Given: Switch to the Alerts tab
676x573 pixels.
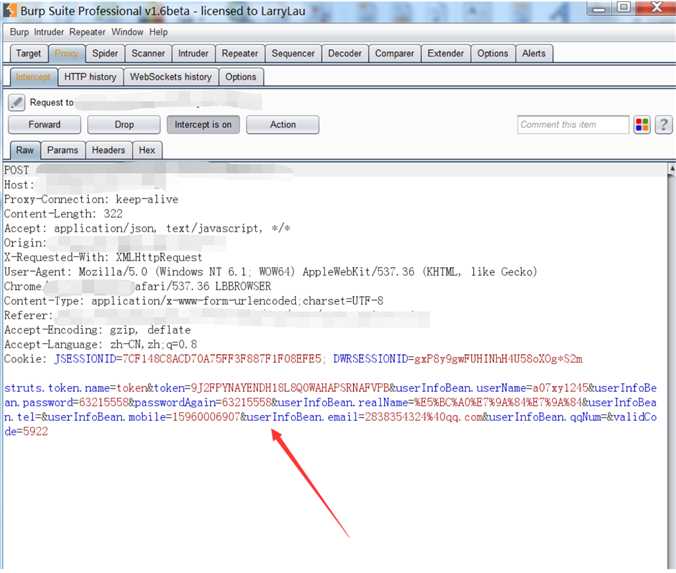Looking at the screenshot, I should pyautogui.click(x=534, y=53).
